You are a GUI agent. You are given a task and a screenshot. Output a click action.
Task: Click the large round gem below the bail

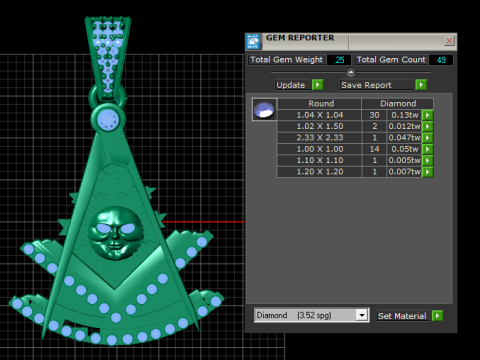(108, 119)
